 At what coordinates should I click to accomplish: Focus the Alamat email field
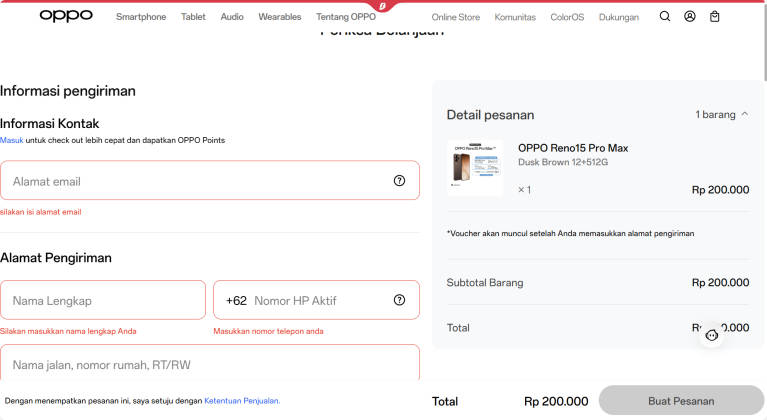click(210, 180)
